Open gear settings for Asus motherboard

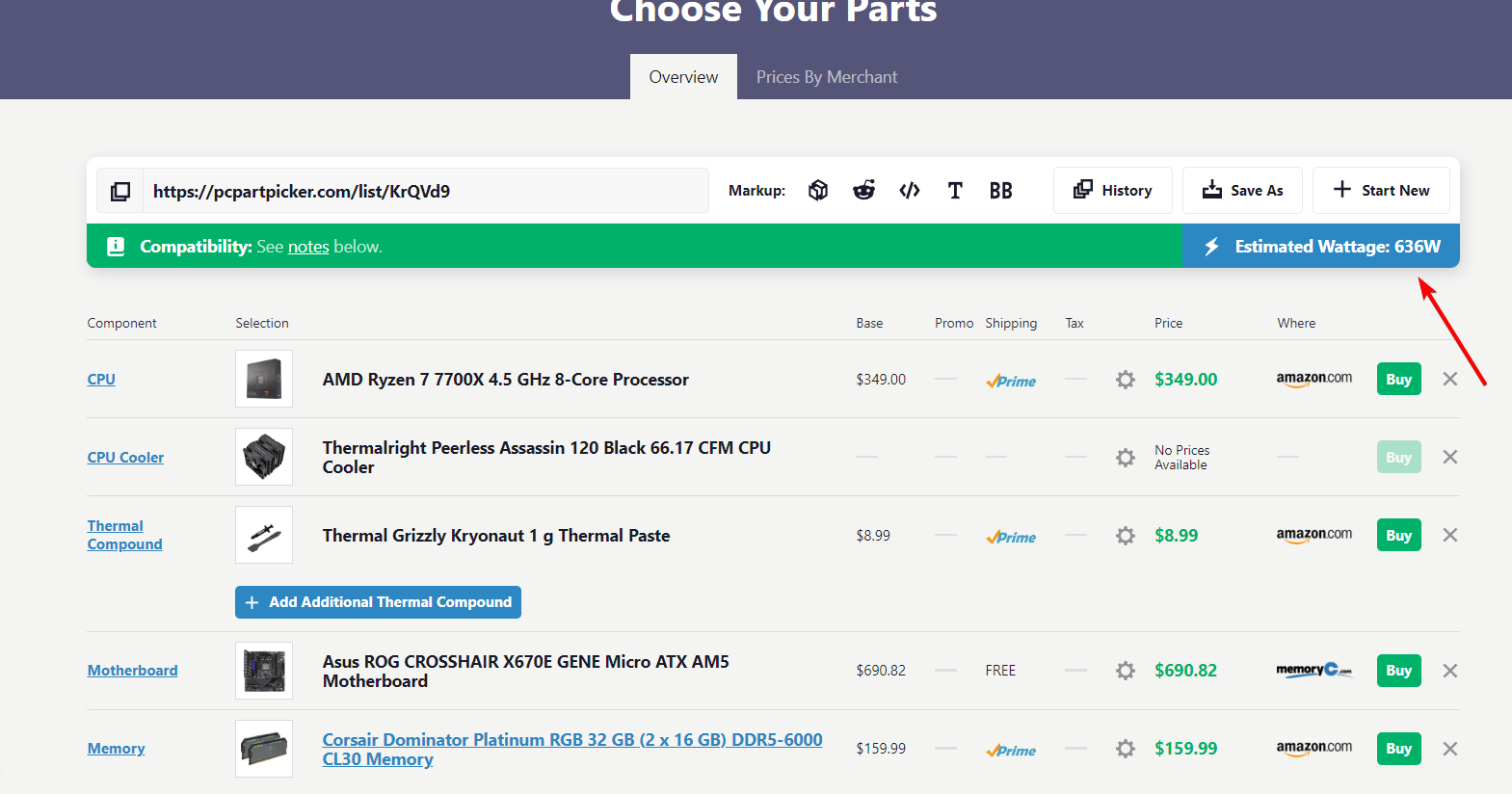[x=1125, y=671]
